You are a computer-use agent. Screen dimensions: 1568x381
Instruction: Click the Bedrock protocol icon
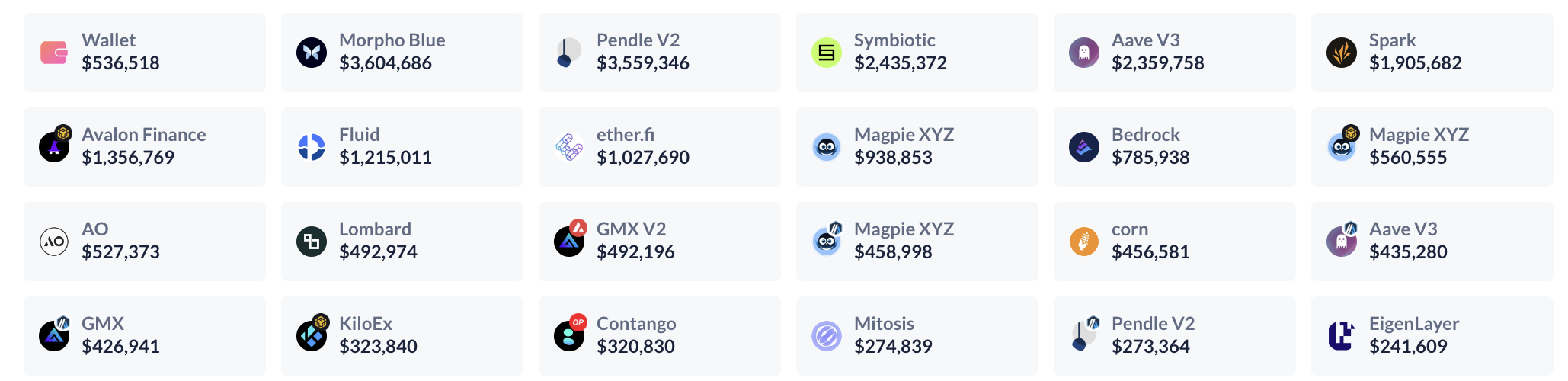click(x=1084, y=147)
